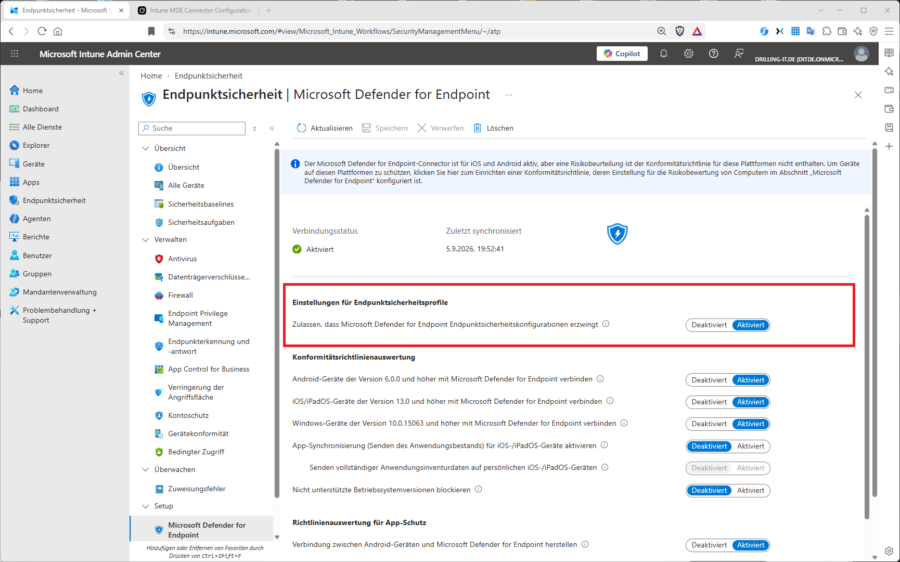
Task: Click Home in the breadcrumb
Action: pyautogui.click(x=151, y=76)
